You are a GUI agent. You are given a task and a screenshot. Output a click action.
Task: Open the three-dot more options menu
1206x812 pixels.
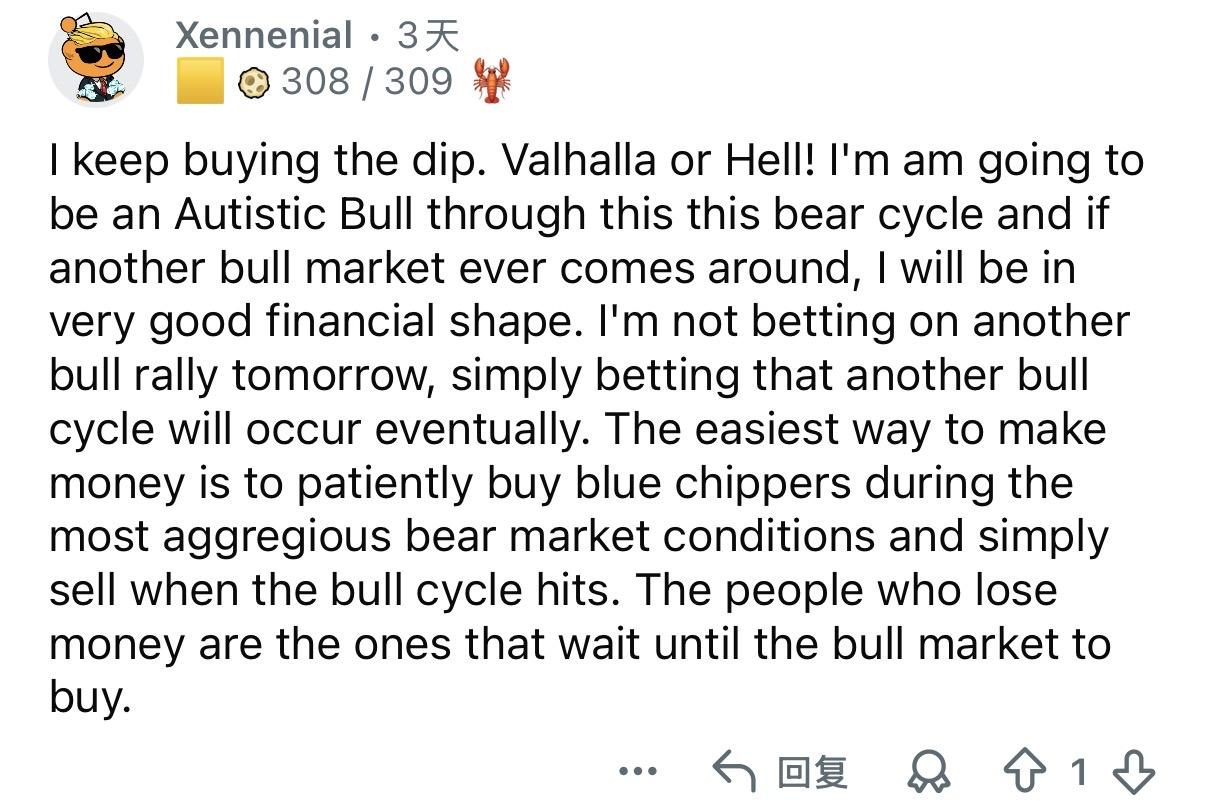pos(636,771)
